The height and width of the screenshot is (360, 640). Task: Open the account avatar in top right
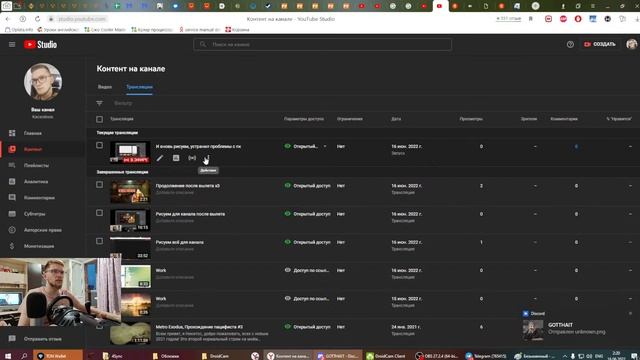tap(631, 44)
